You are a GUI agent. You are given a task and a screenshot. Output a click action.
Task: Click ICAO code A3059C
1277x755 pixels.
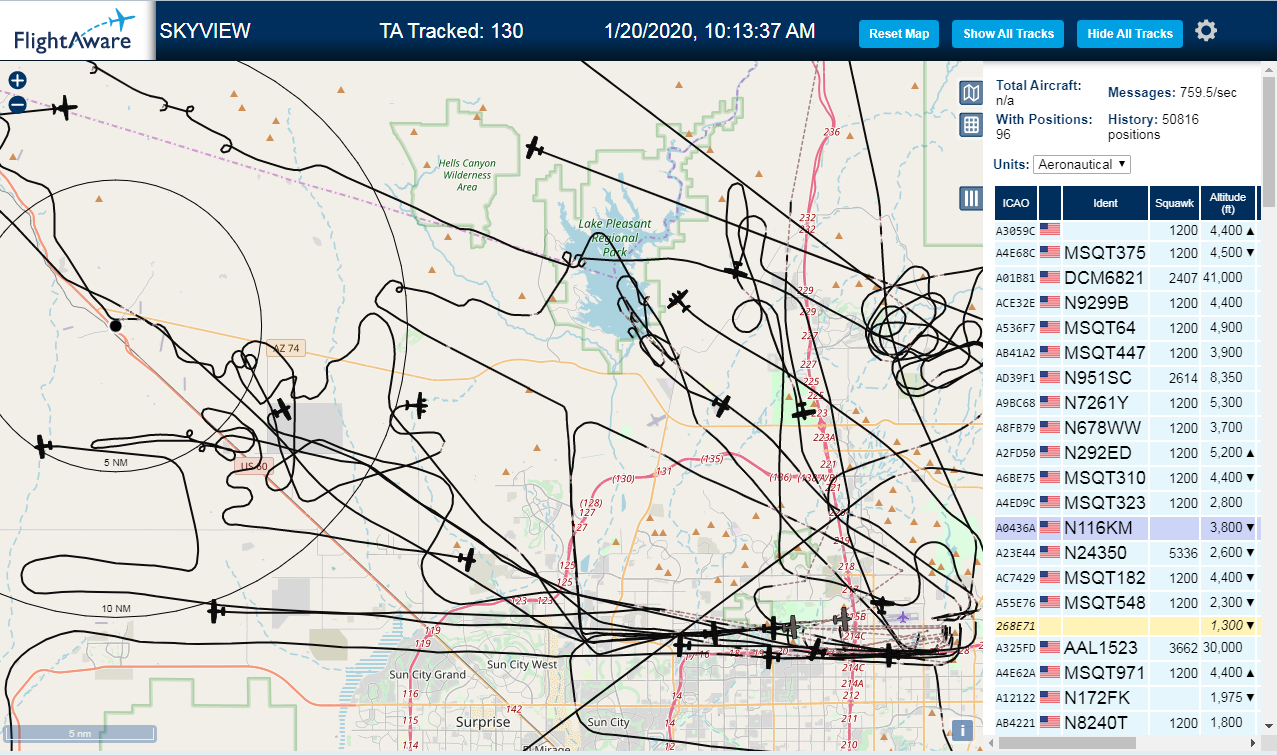(x=1015, y=231)
